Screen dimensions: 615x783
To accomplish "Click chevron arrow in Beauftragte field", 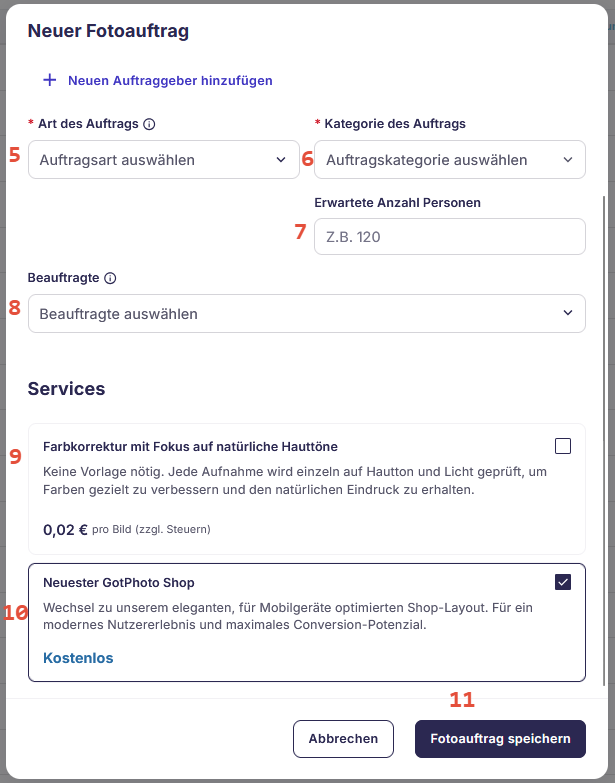I will pos(568,313).
